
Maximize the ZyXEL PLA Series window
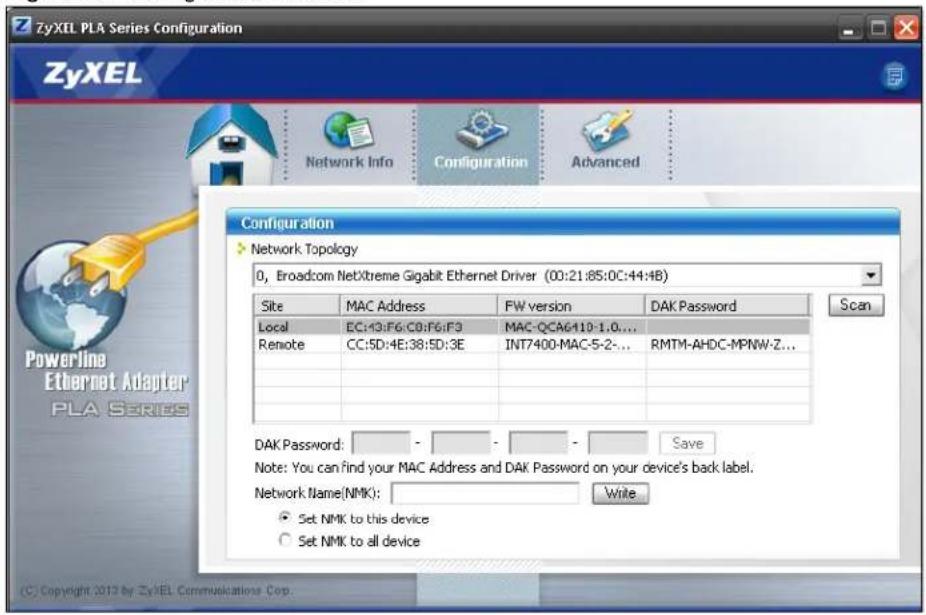tap(878, 28)
